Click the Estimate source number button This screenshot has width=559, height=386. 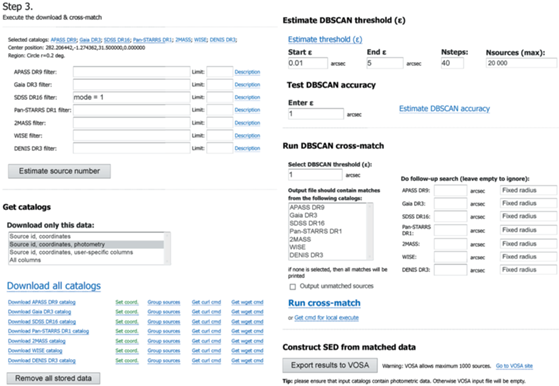coord(59,171)
